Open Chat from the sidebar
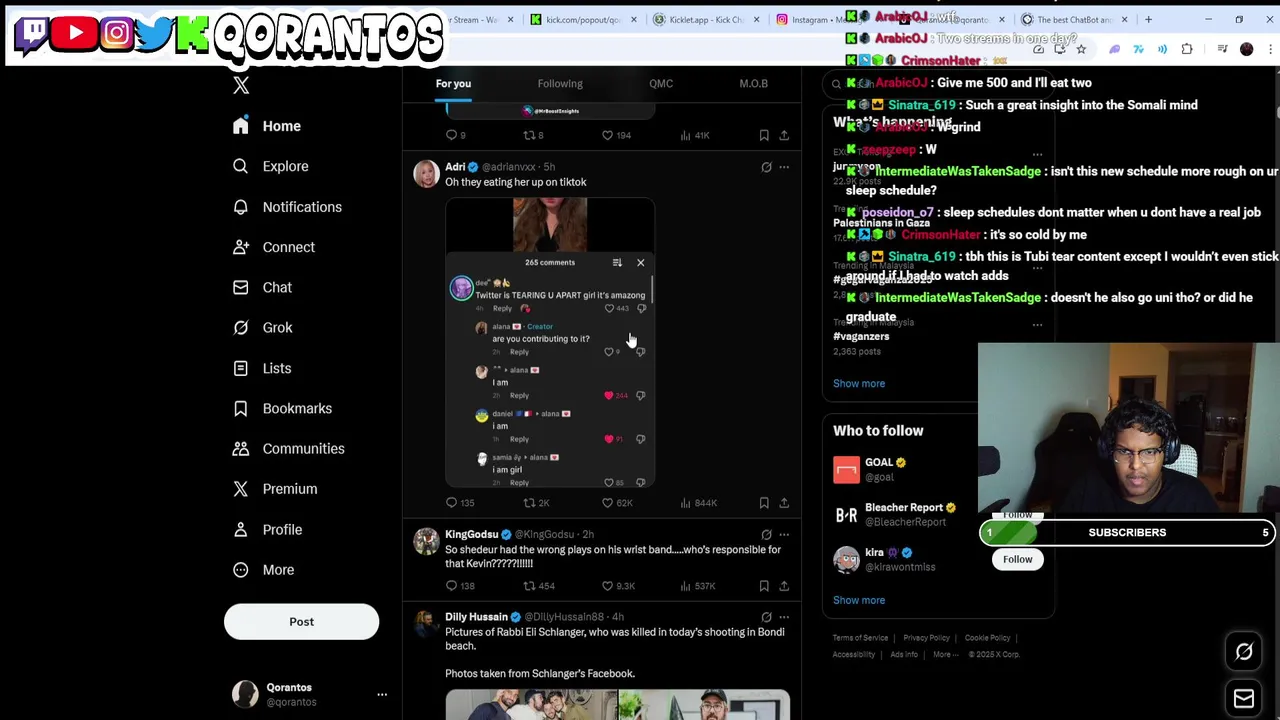 point(262,287)
